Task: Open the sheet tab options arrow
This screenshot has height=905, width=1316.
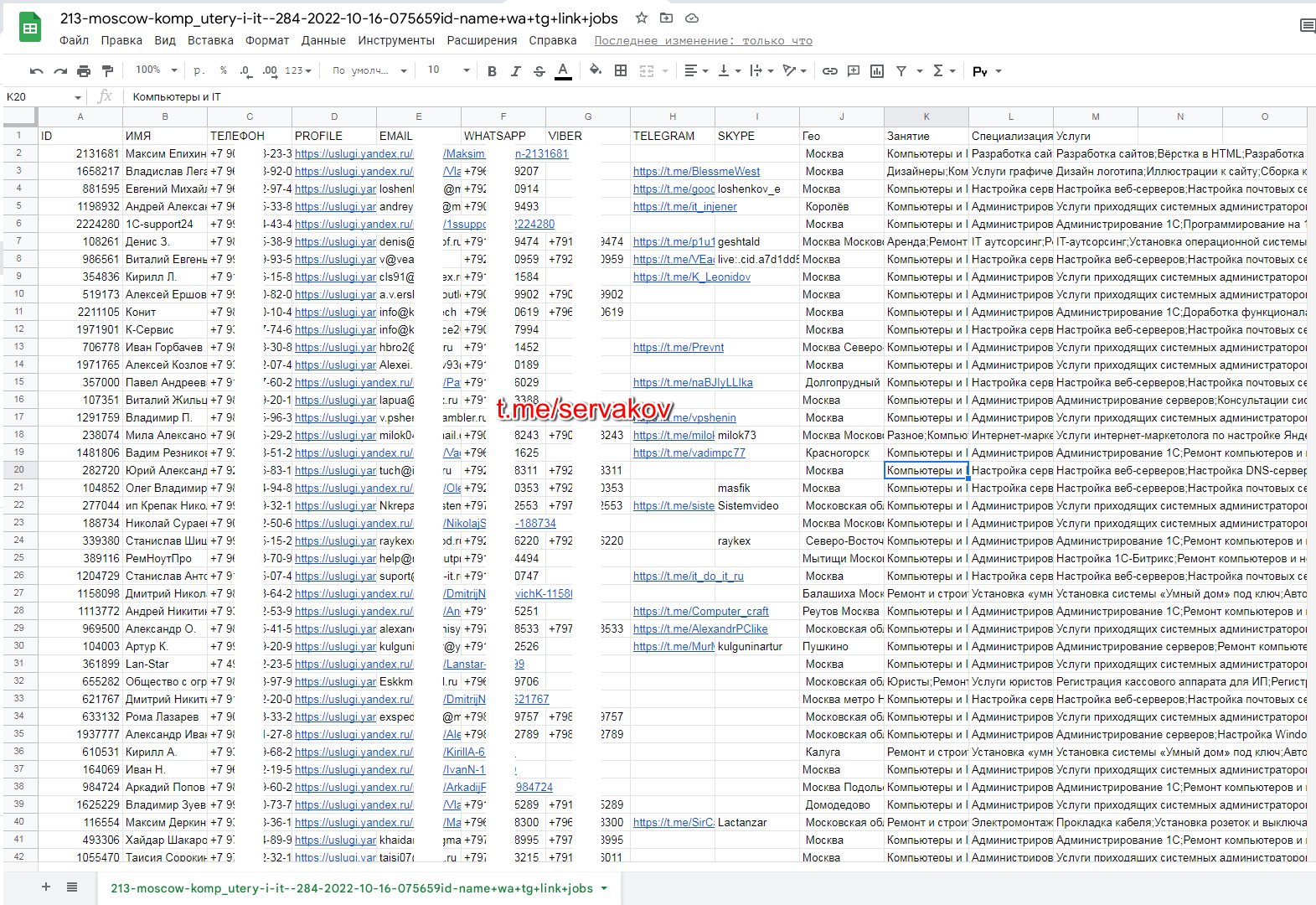Action: (604, 888)
